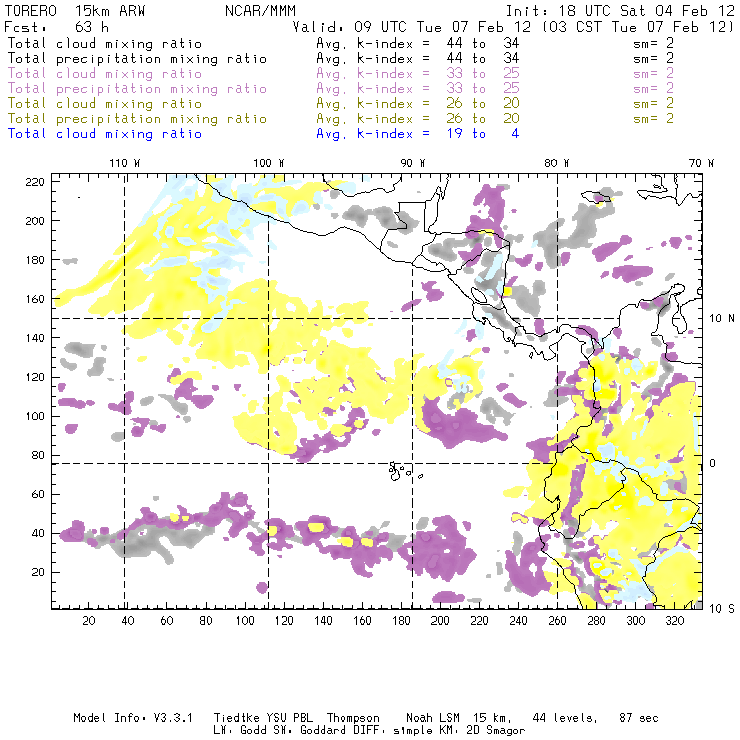Click the olive "Avg. k-index = 26 to 20" on the precipitation row
740x740 pixels.
pyautogui.click(x=418, y=118)
